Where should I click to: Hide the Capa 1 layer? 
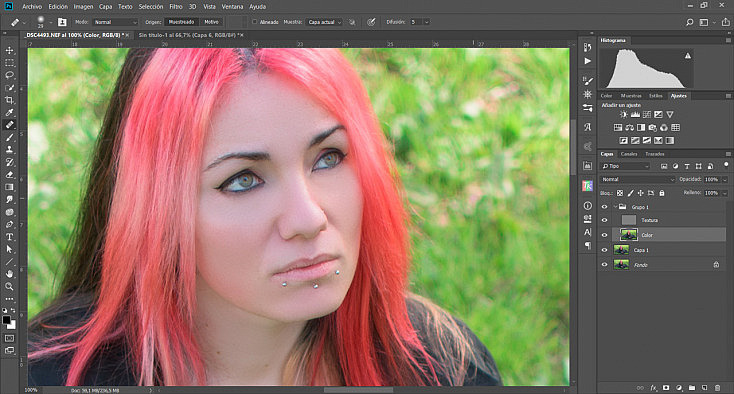coord(604,250)
